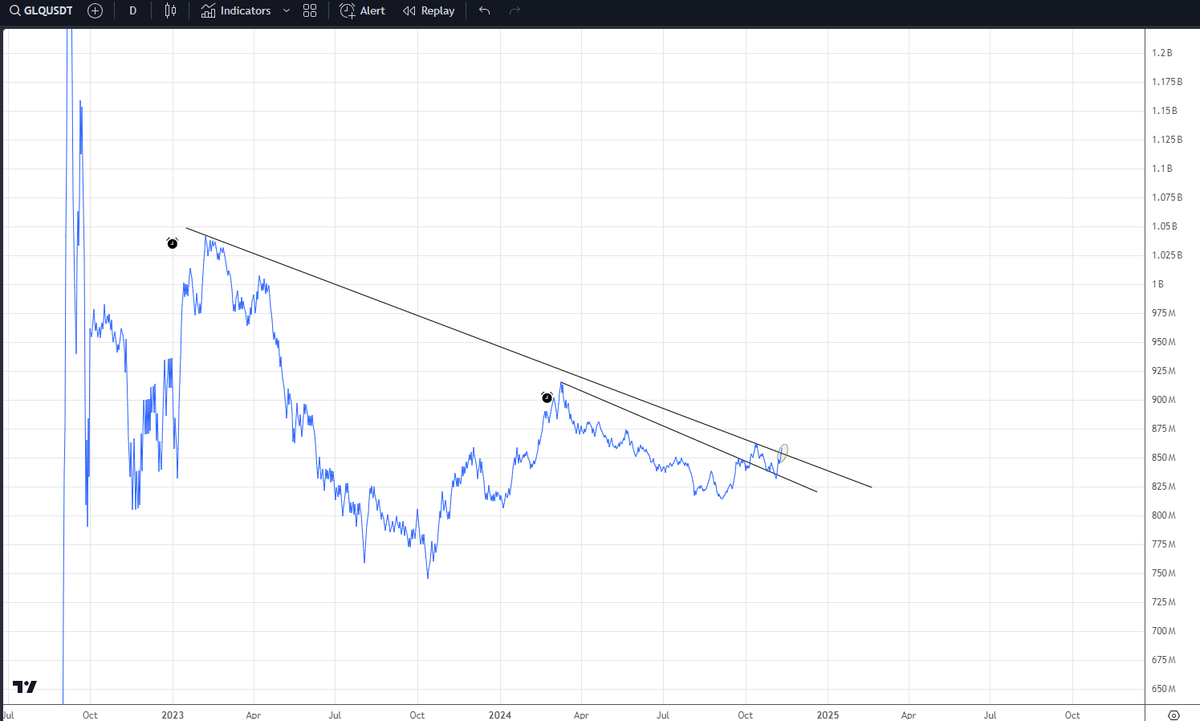Click the 2025 label on the time axis
This screenshot has height=721, width=1200.
[827, 715]
